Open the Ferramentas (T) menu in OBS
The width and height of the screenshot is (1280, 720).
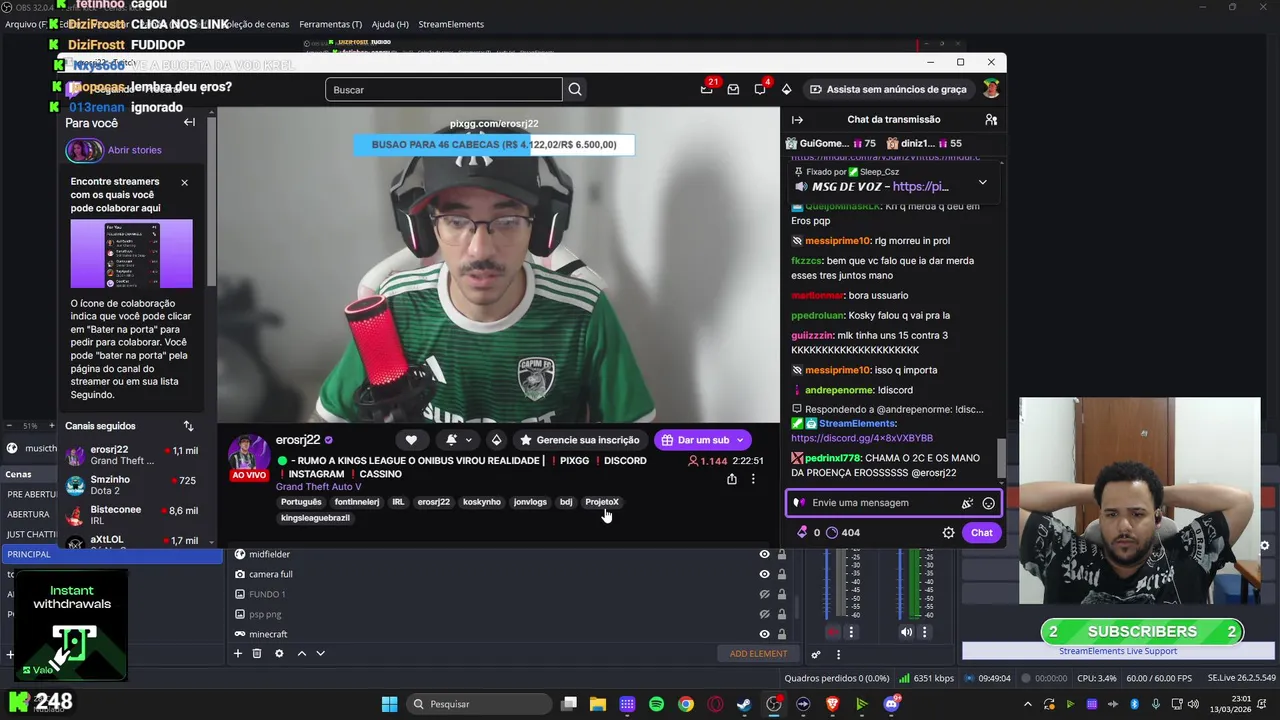point(330,24)
